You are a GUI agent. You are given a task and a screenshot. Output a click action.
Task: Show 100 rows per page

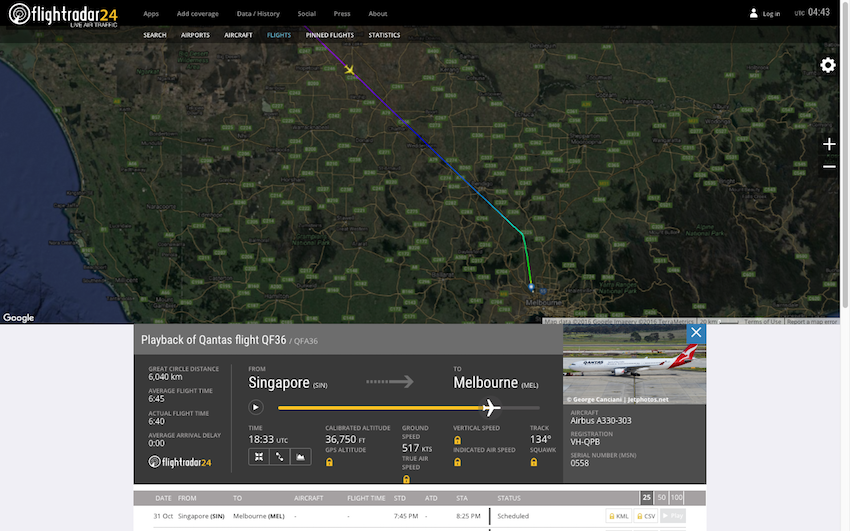point(677,497)
